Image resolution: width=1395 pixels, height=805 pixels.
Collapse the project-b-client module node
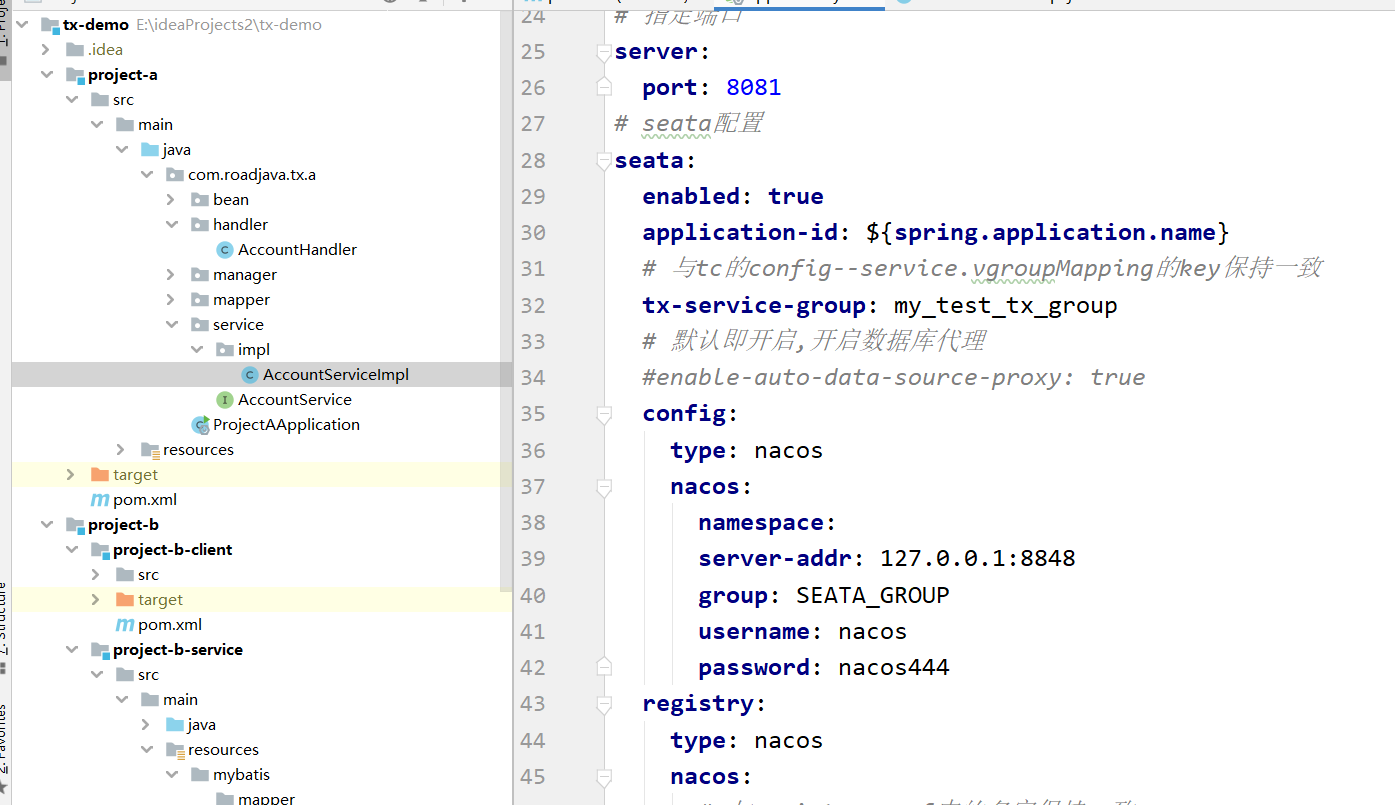coord(71,549)
